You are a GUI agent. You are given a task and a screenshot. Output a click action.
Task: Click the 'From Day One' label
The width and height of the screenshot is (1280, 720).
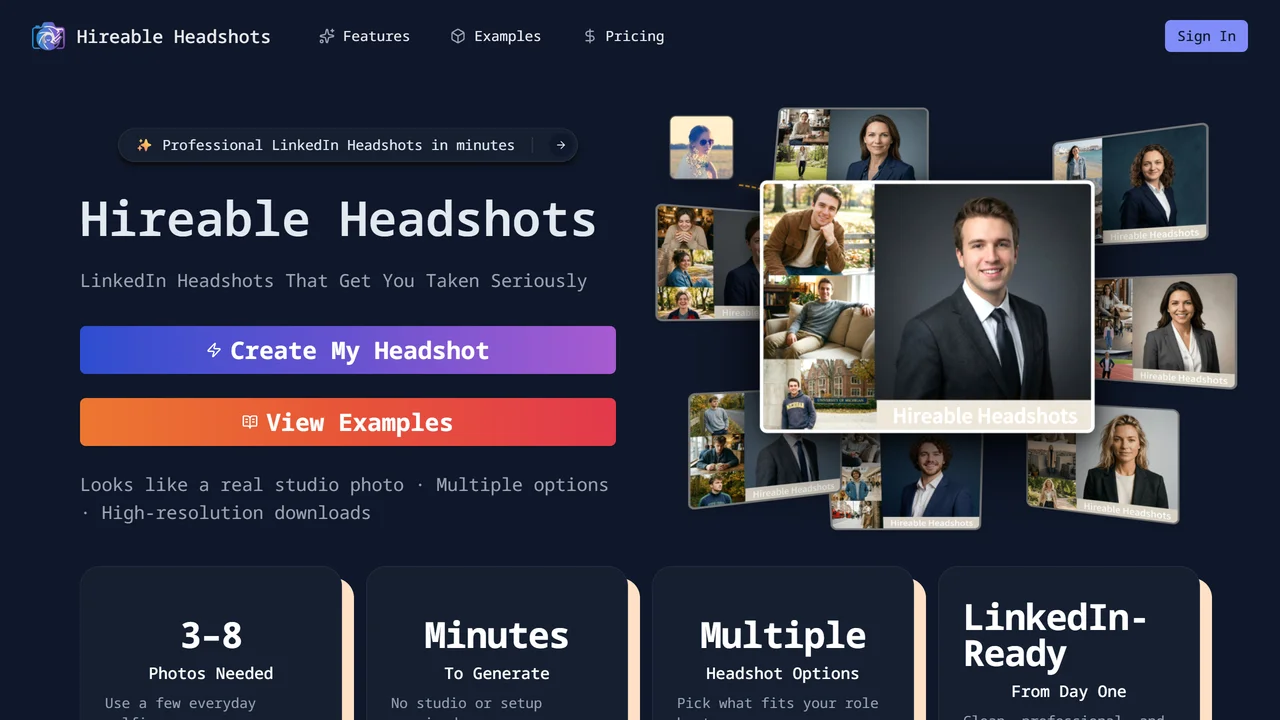[x=1069, y=692]
